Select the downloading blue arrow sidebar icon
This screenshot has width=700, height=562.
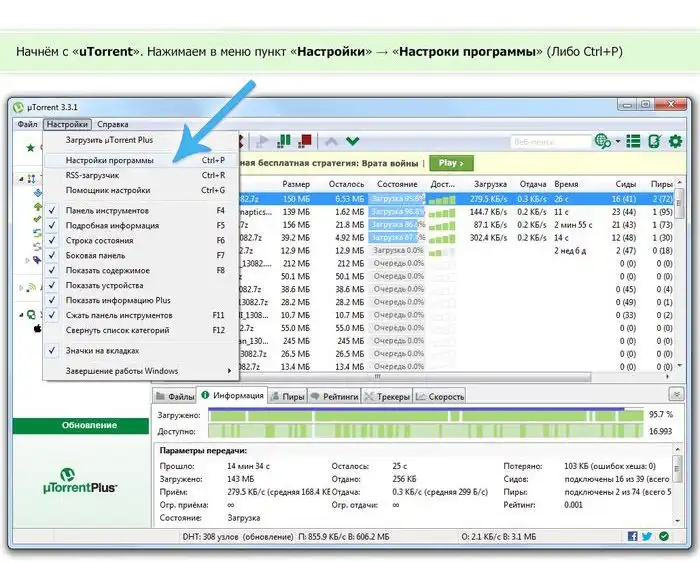[38, 193]
